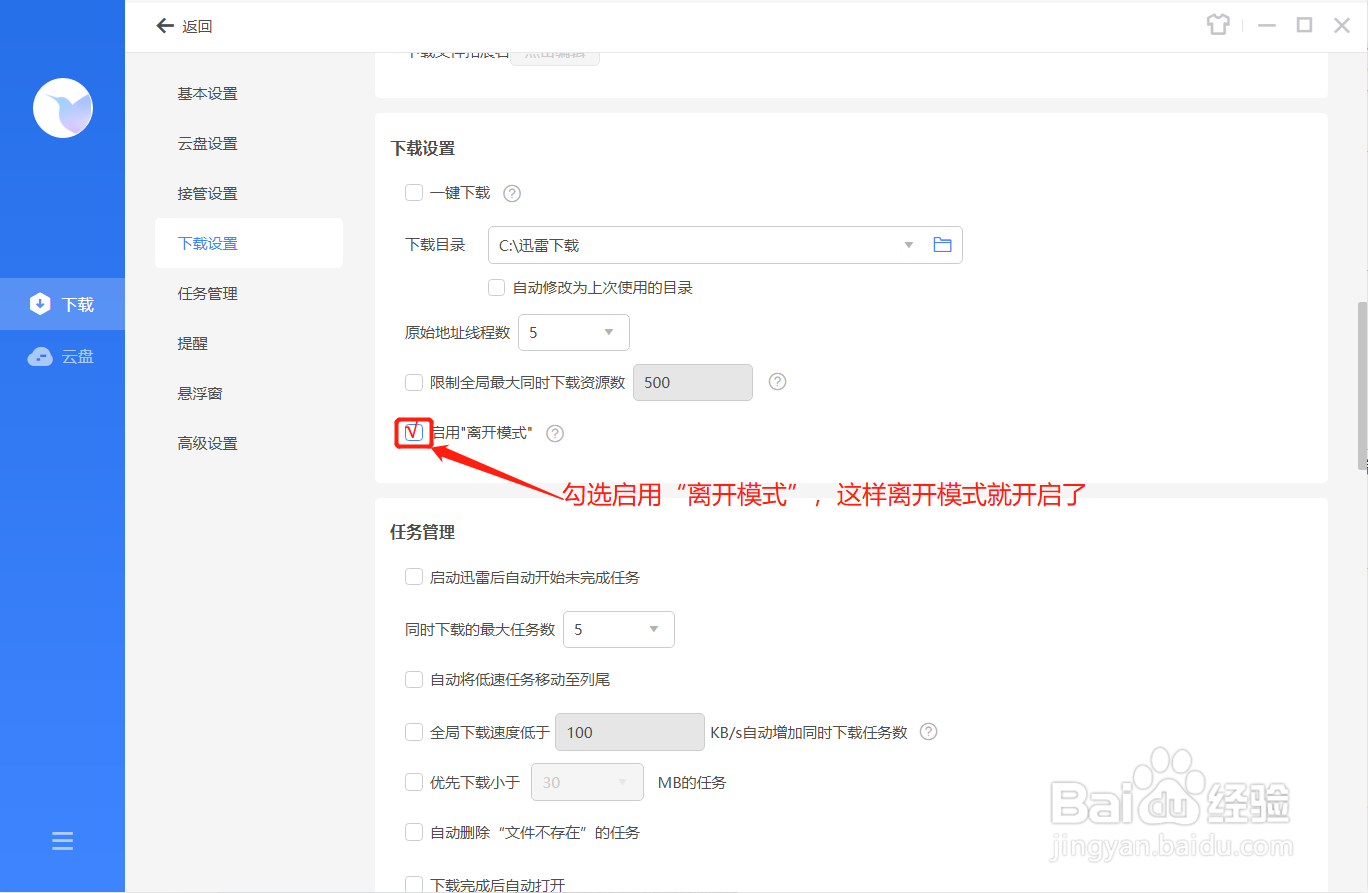Viewport: 1368px width, 893px height.
Task: Click the 返回 back button
Action: [184, 25]
